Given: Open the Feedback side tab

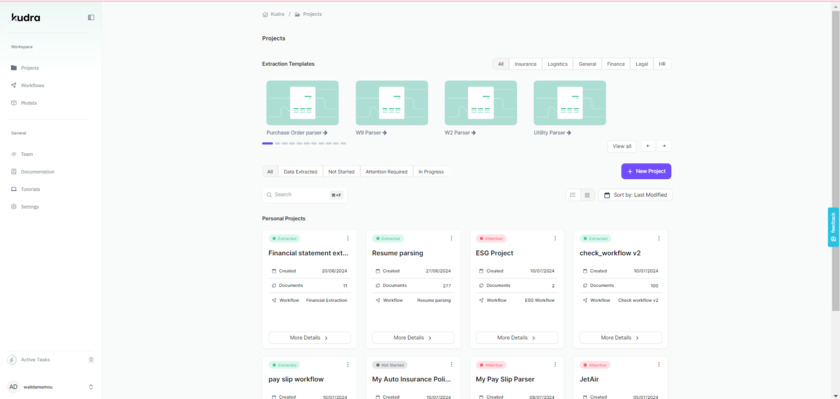Looking at the screenshot, I should coord(833,227).
